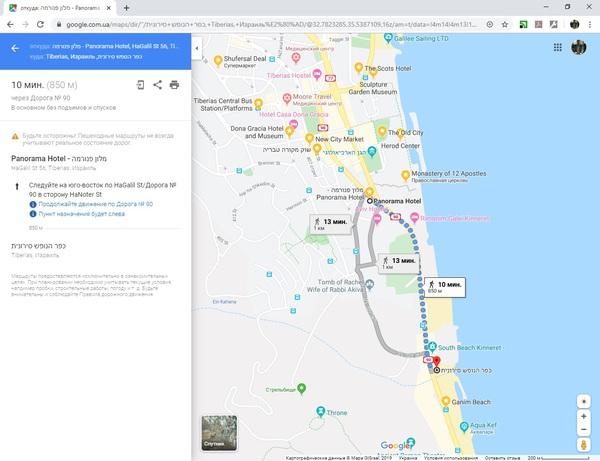Image resolution: width=600 pixels, height=461 pixels.
Task: Open the green Стрельбище marker
Action: pos(301,389)
